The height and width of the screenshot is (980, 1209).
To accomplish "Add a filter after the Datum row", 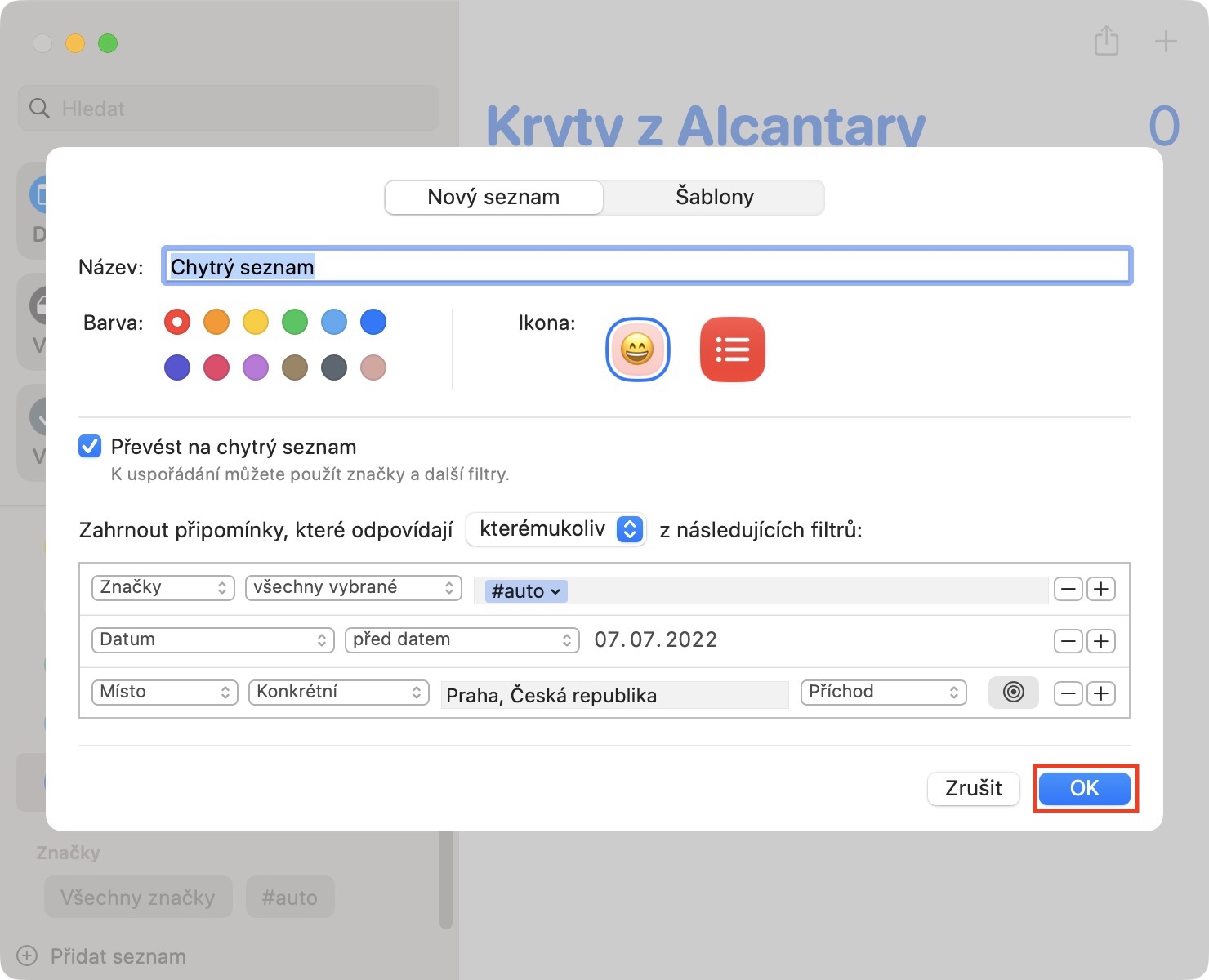I will pyautogui.click(x=1101, y=641).
